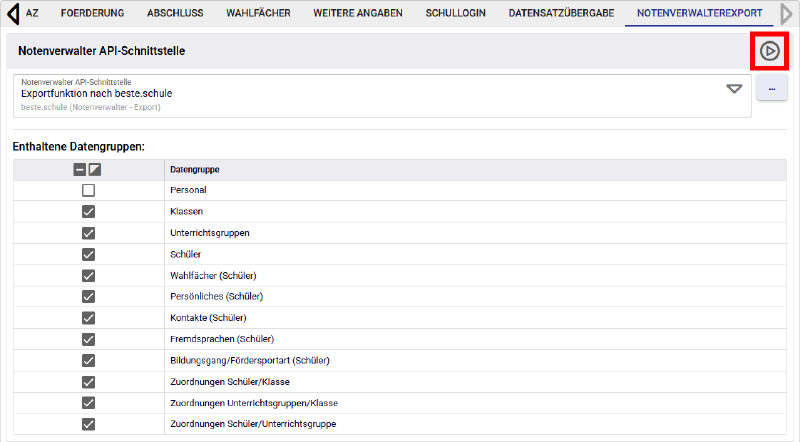Click the run export play icon
The image size is (800, 442).
pos(769,50)
